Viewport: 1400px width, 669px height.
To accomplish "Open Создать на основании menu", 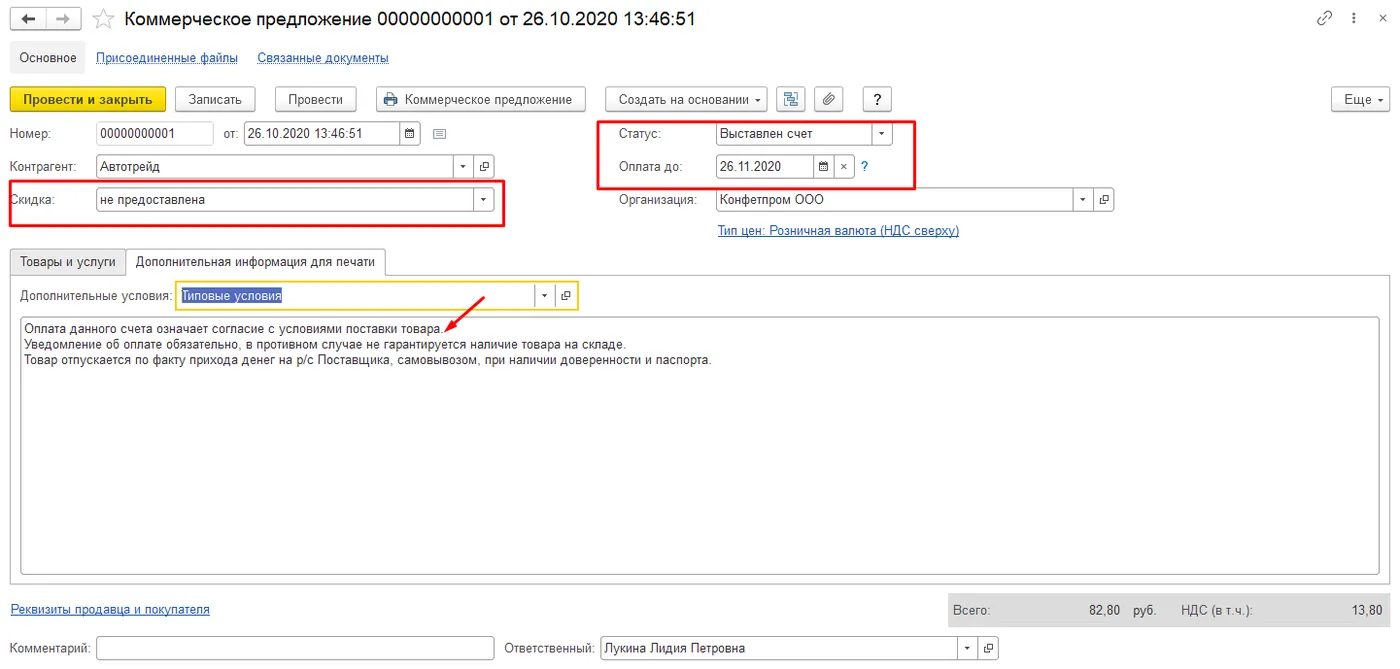I will (686, 99).
